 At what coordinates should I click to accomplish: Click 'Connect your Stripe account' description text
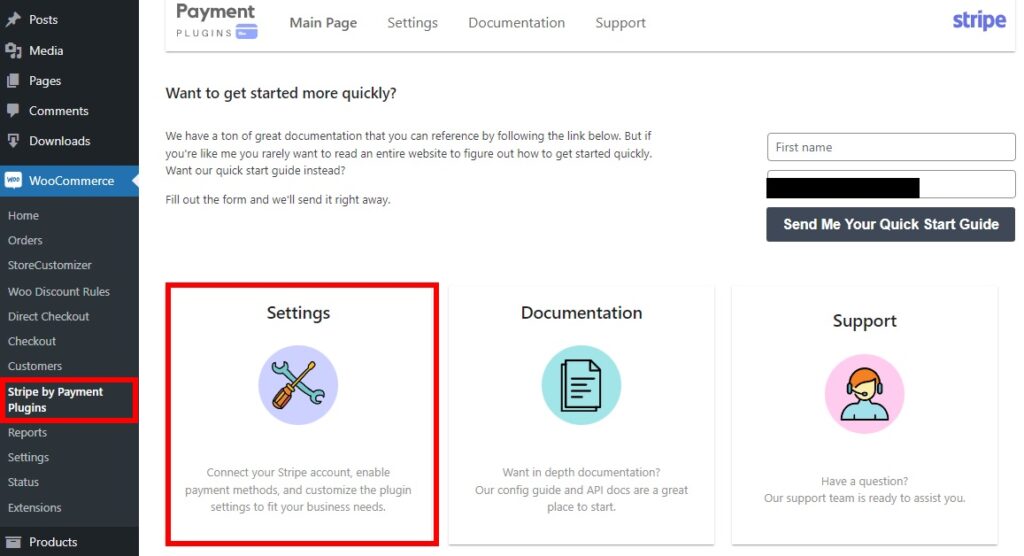click(x=298, y=489)
